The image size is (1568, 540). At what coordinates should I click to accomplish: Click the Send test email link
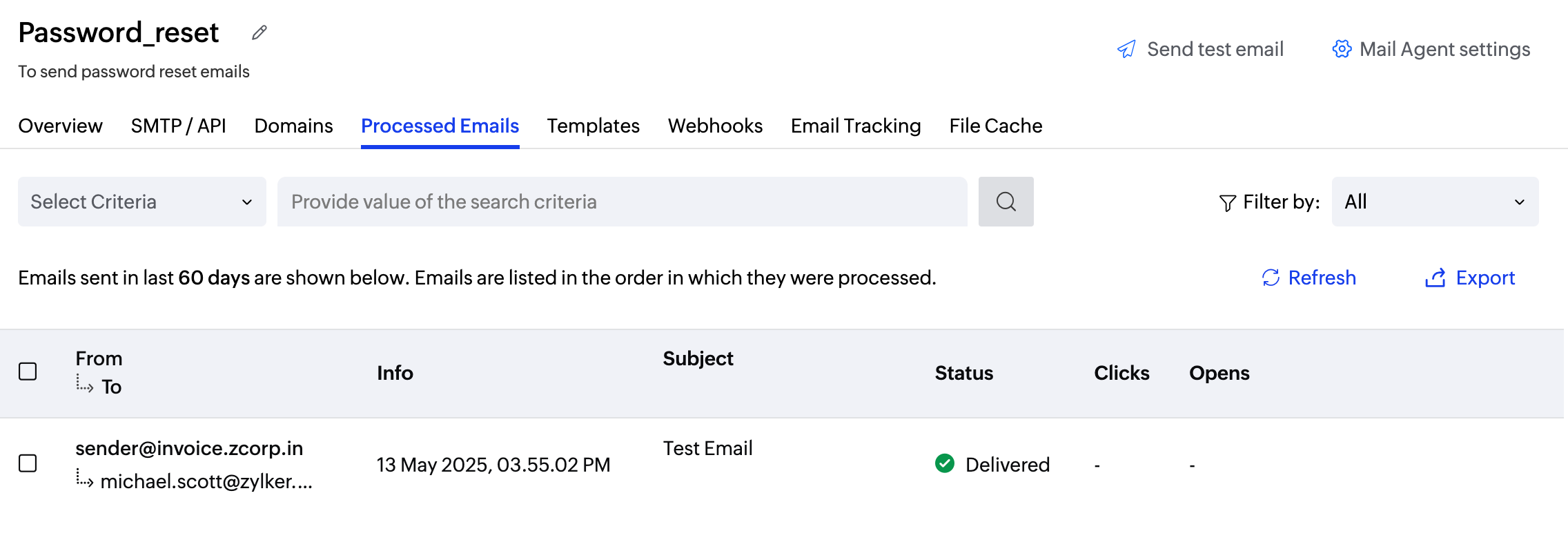[1215, 49]
